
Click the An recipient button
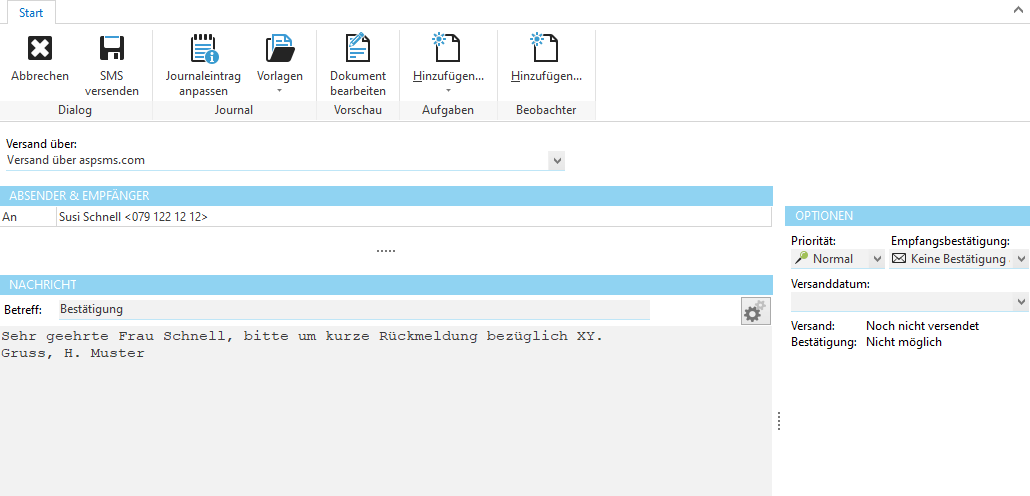coord(28,217)
